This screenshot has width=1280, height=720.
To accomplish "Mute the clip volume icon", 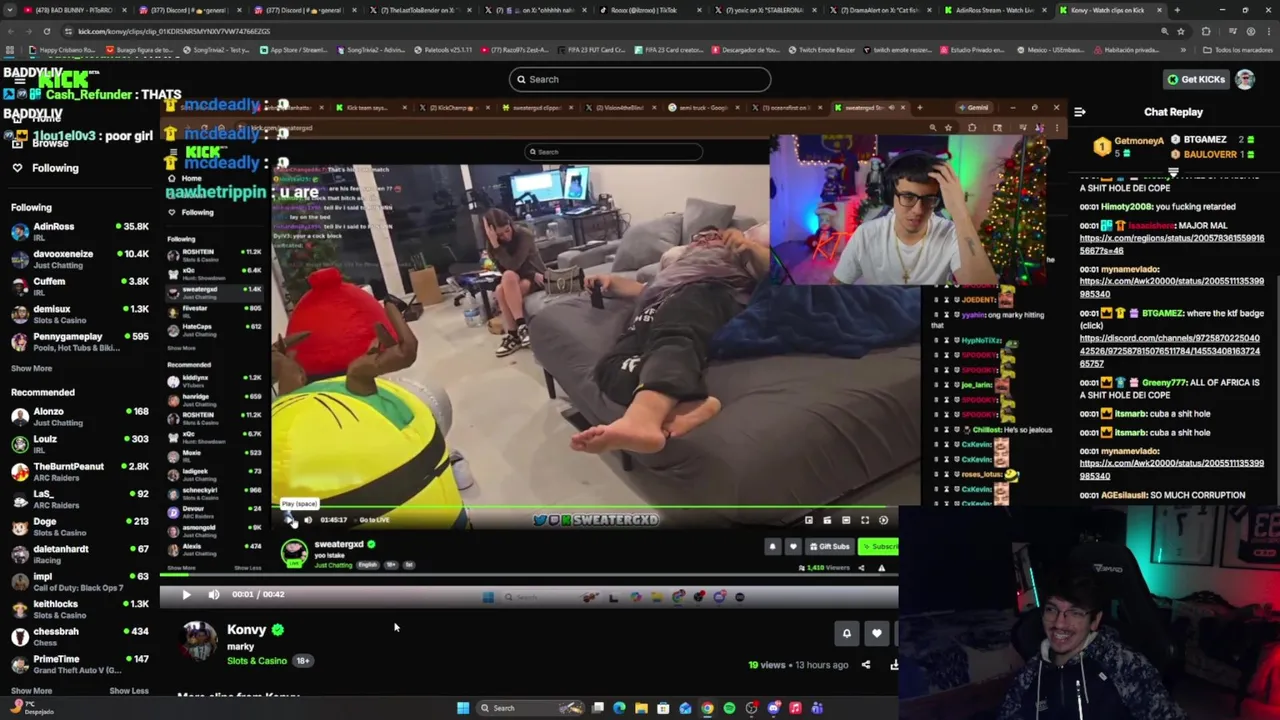I will point(213,595).
